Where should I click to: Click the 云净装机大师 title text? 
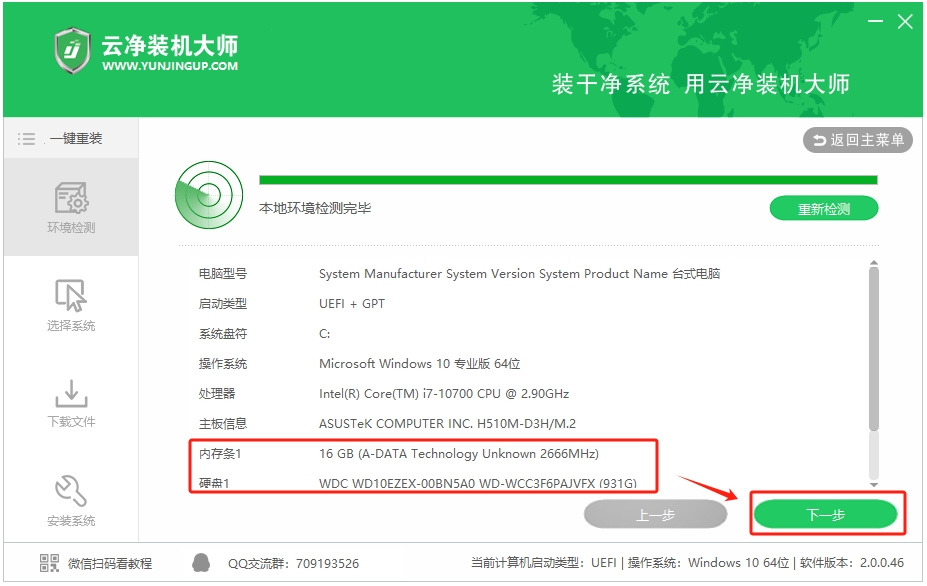(x=170, y=45)
